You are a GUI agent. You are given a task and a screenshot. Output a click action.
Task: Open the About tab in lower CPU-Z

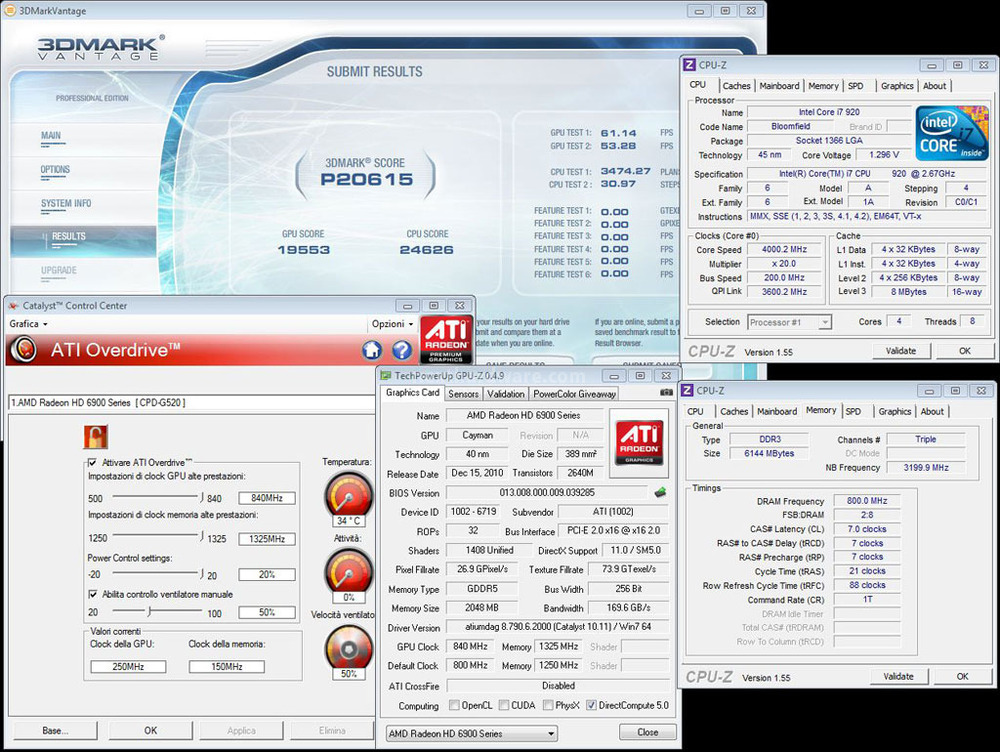(932, 411)
